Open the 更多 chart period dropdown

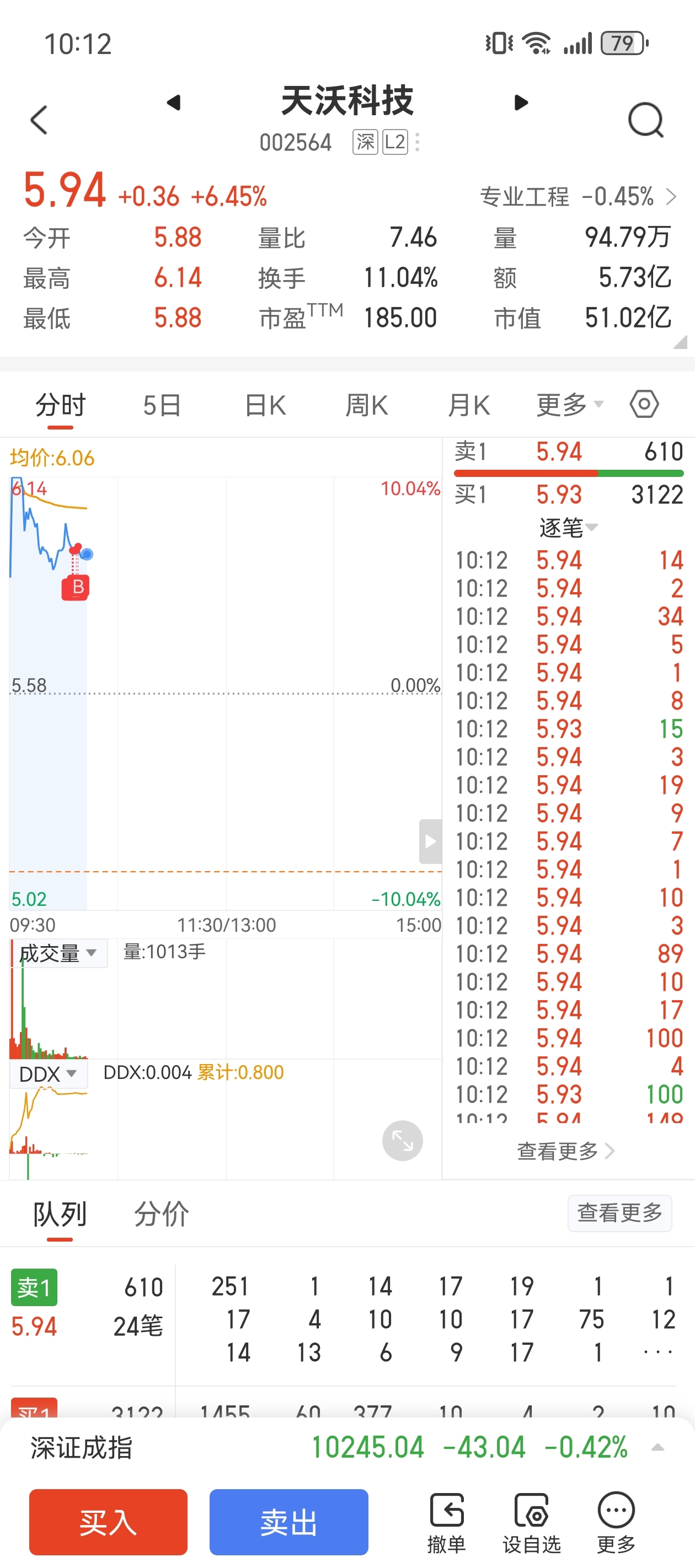570,405
